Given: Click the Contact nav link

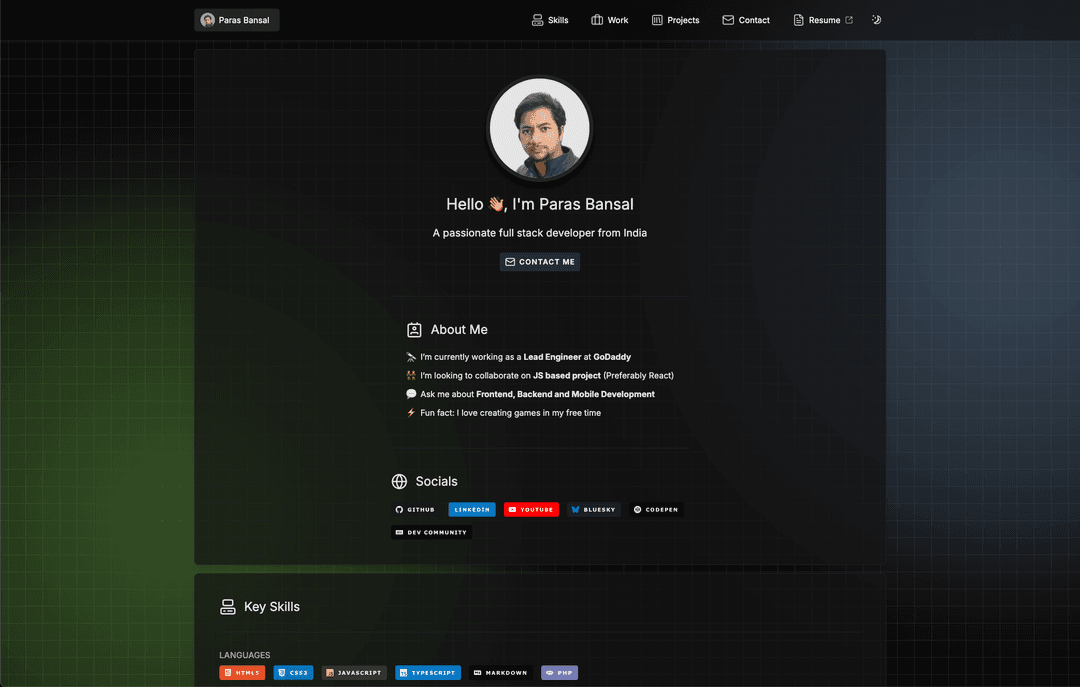Looking at the screenshot, I should [746, 20].
